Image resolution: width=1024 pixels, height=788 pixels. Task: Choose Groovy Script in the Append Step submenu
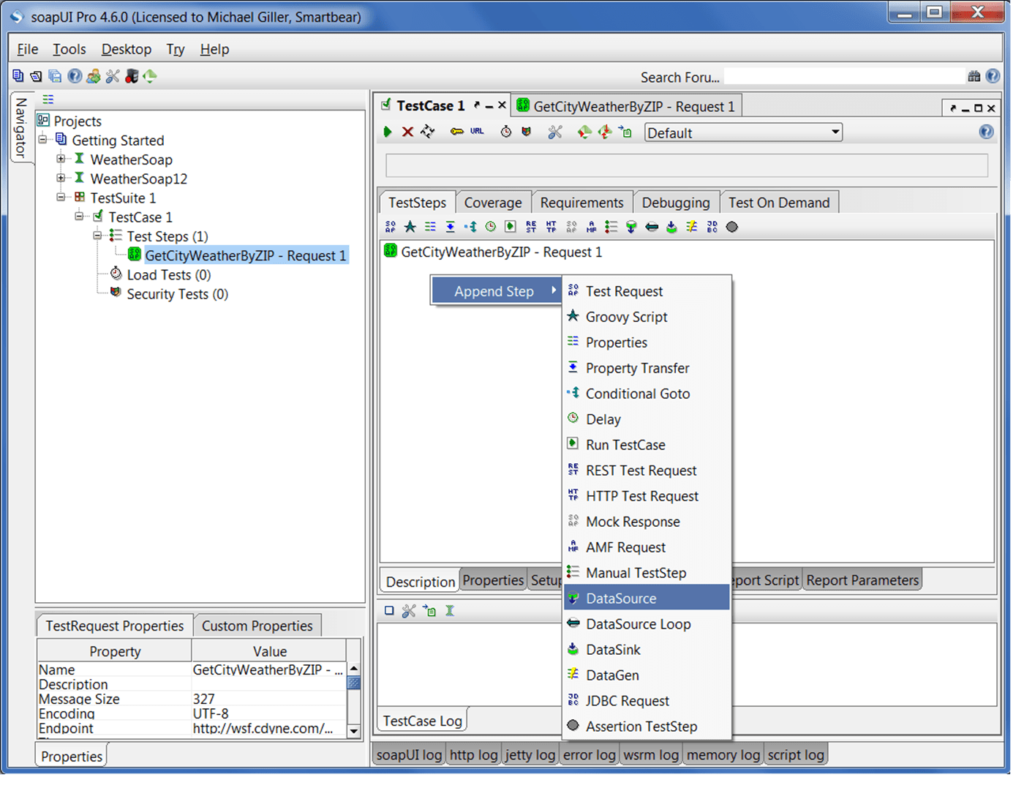(626, 317)
